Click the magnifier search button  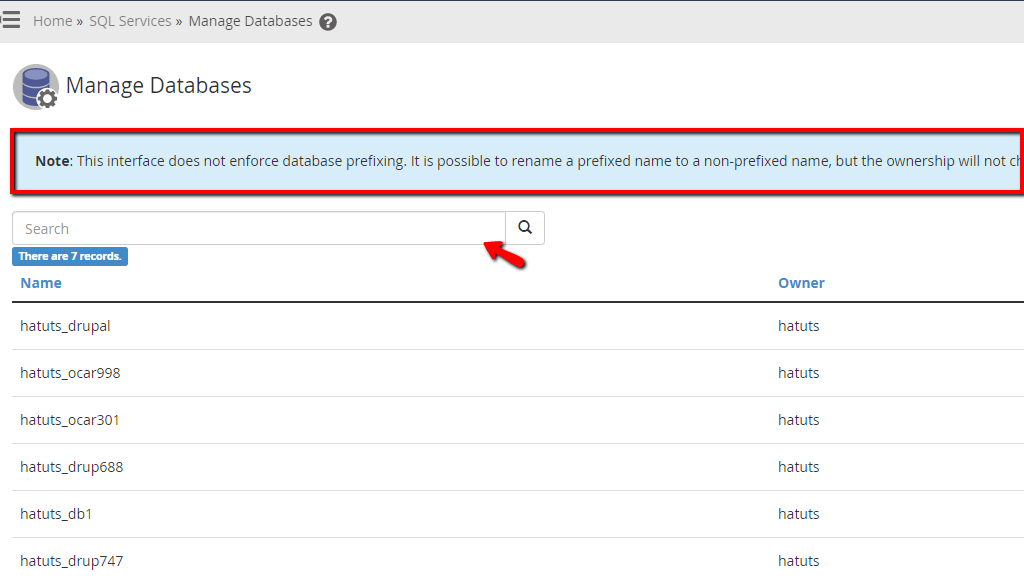(525, 228)
